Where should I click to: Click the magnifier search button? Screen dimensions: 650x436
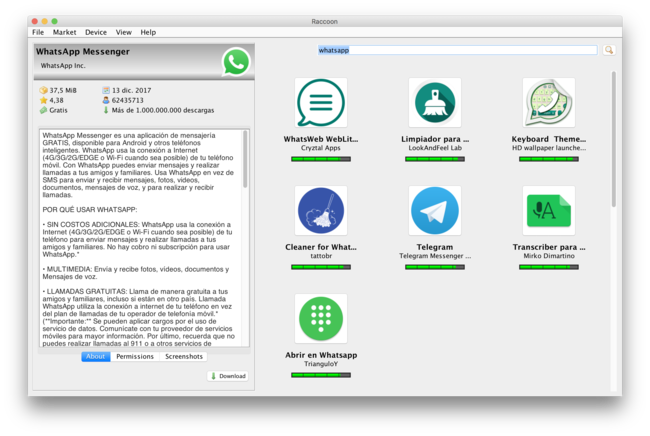[x=609, y=50]
